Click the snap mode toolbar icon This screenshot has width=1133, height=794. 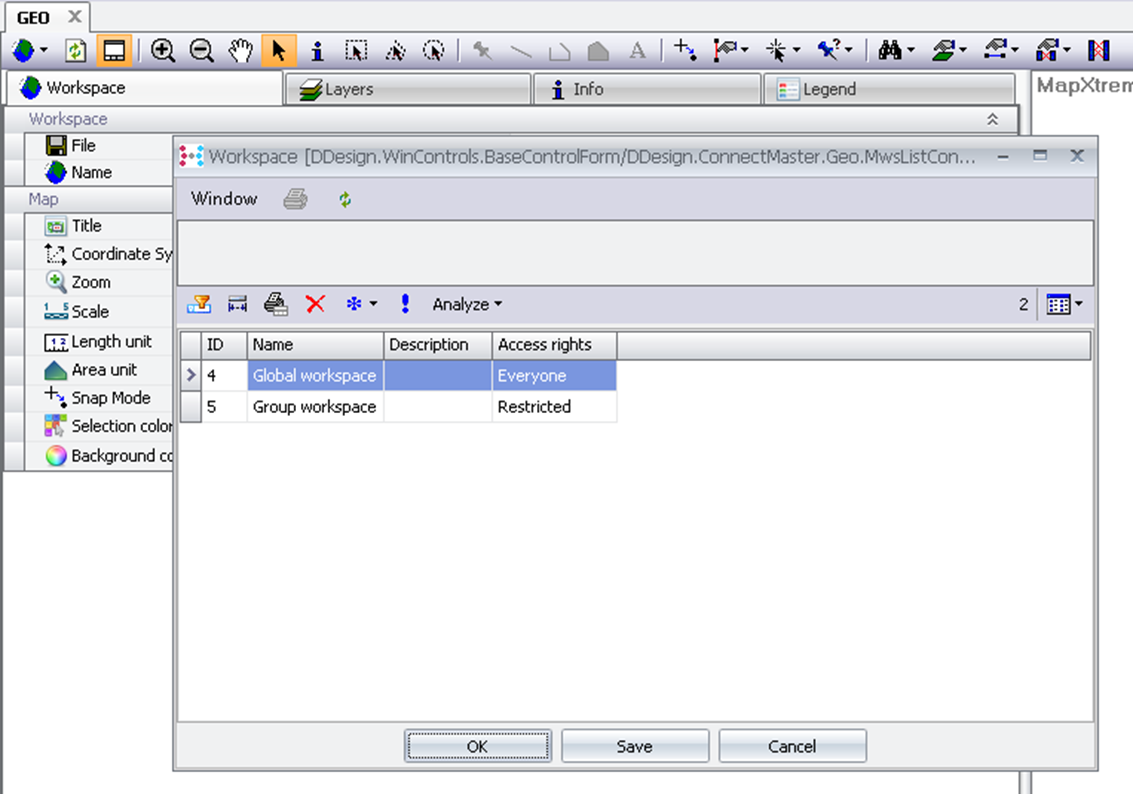685,50
